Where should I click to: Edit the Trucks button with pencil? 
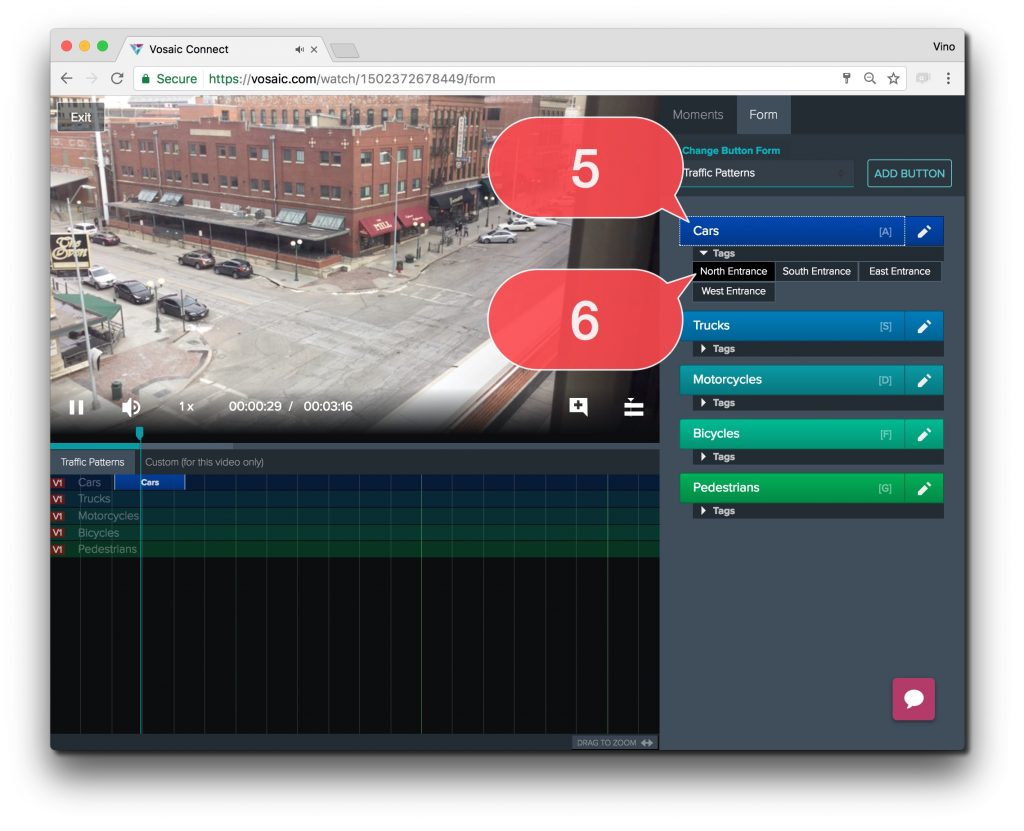click(924, 327)
